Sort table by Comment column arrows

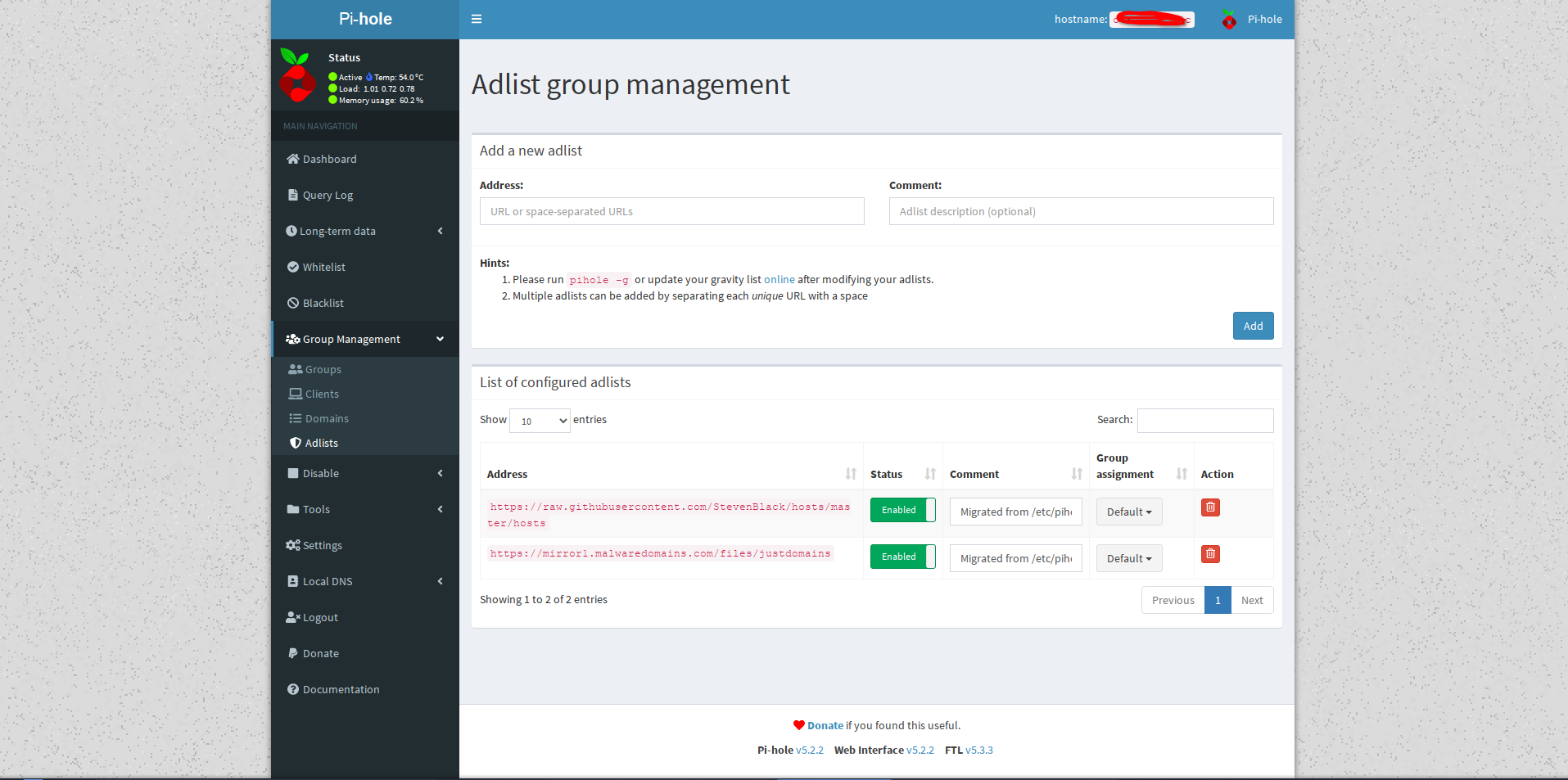(x=1077, y=474)
